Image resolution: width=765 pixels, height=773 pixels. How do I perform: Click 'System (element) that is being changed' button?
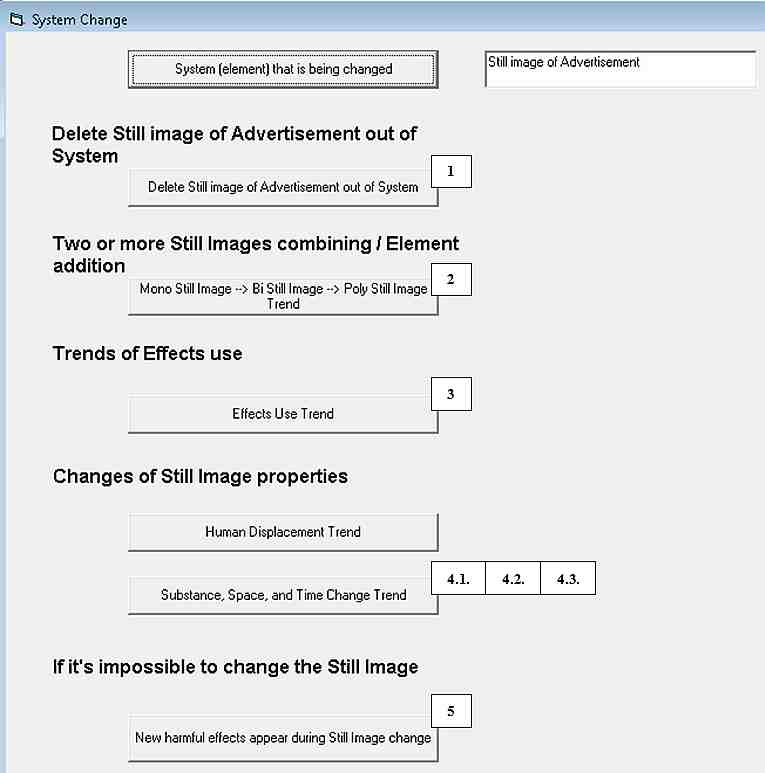pos(283,70)
